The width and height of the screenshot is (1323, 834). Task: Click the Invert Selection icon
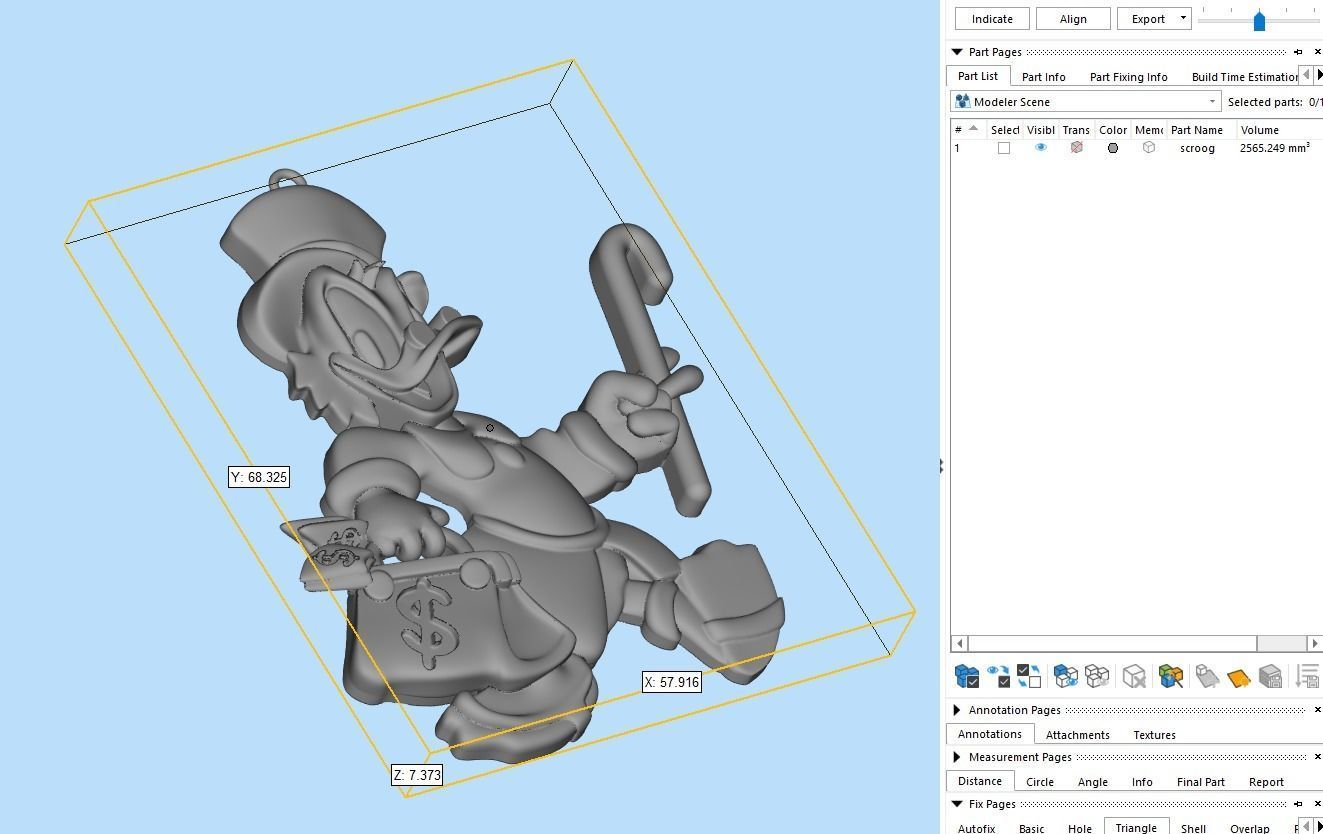[x=1029, y=677]
